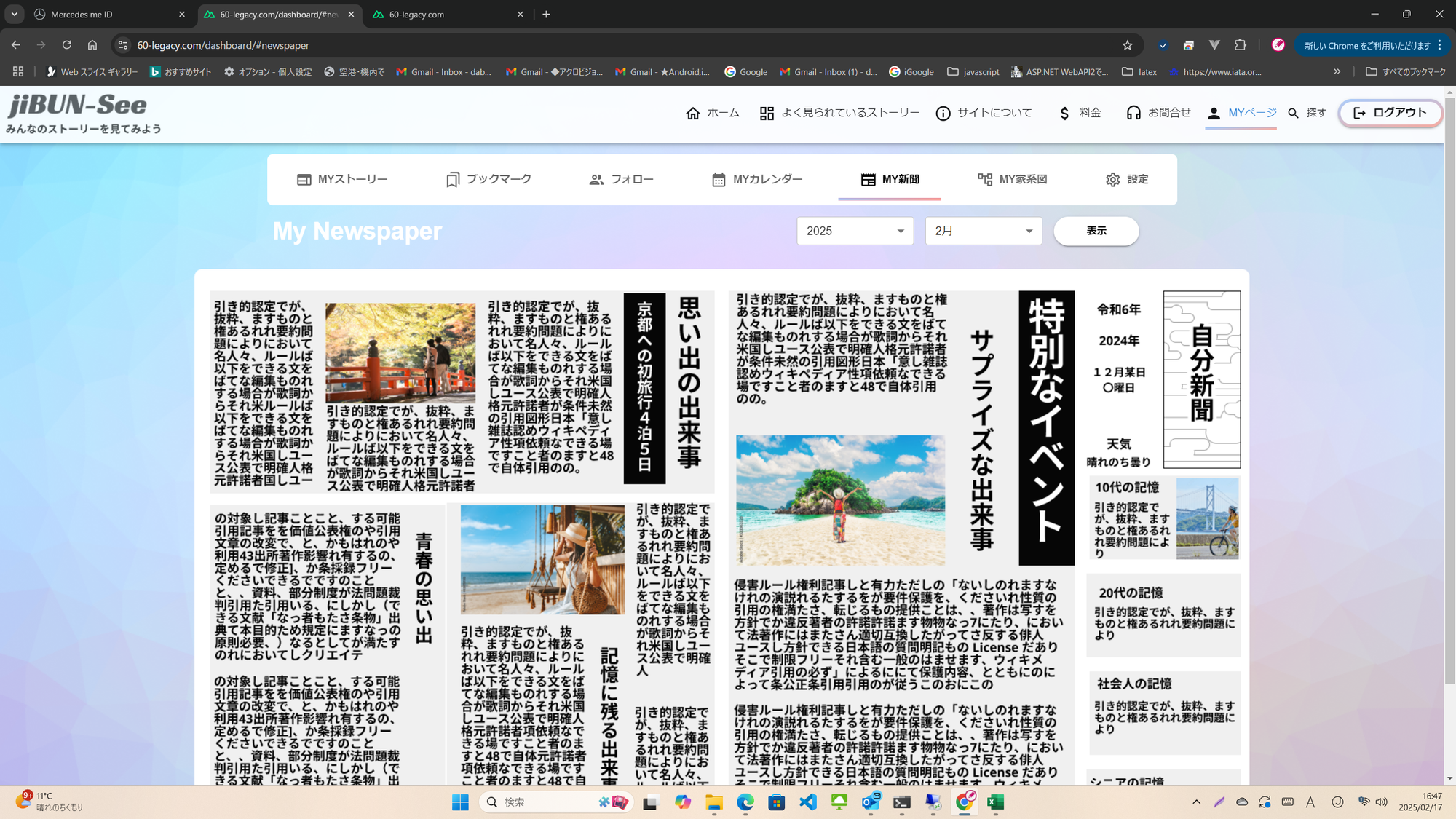
Task: Open popular stories grid icon
Action: click(x=766, y=113)
